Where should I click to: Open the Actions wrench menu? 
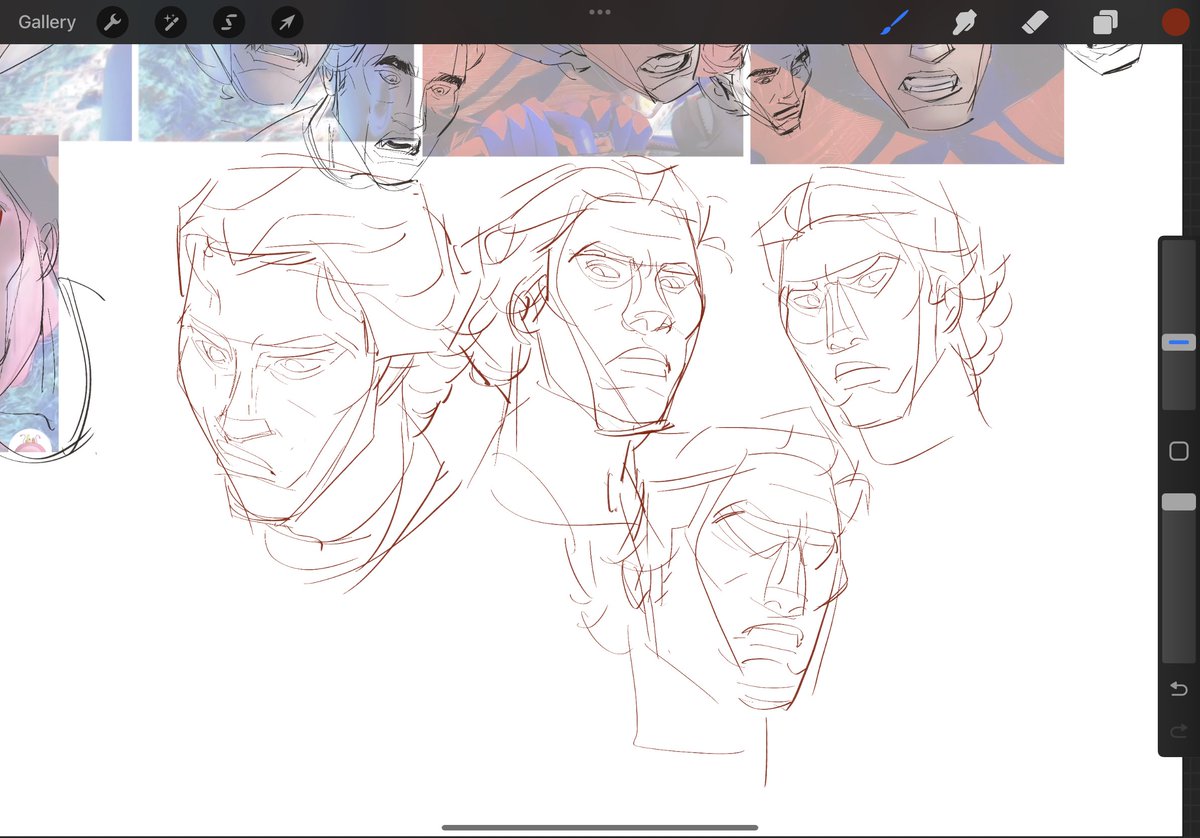coord(113,22)
